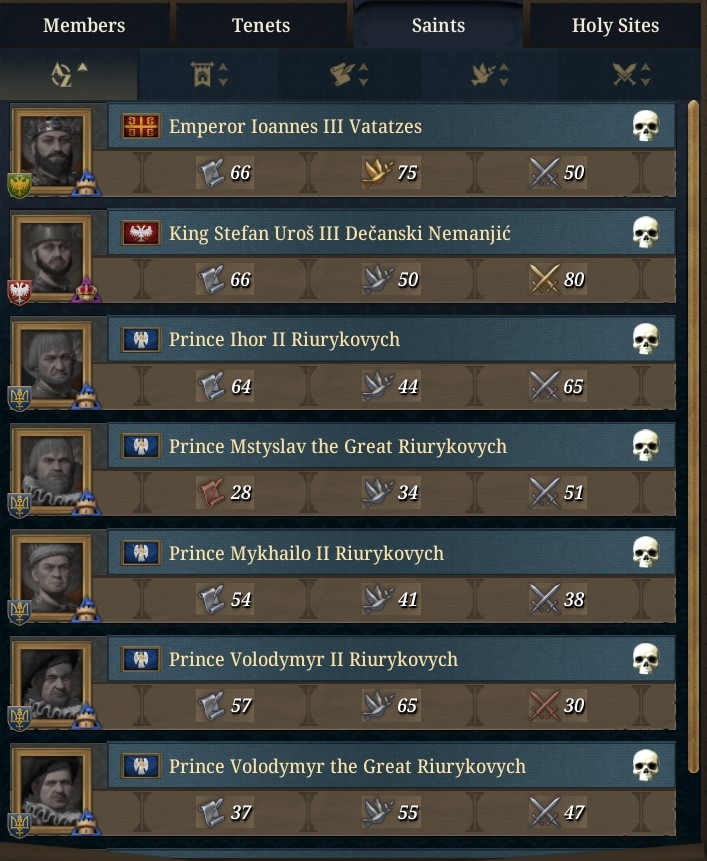Image resolution: width=707 pixels, height=861 pixels.
Task: Sort saints alphabetically with the A-Z icon
Action: coord(69,74)
